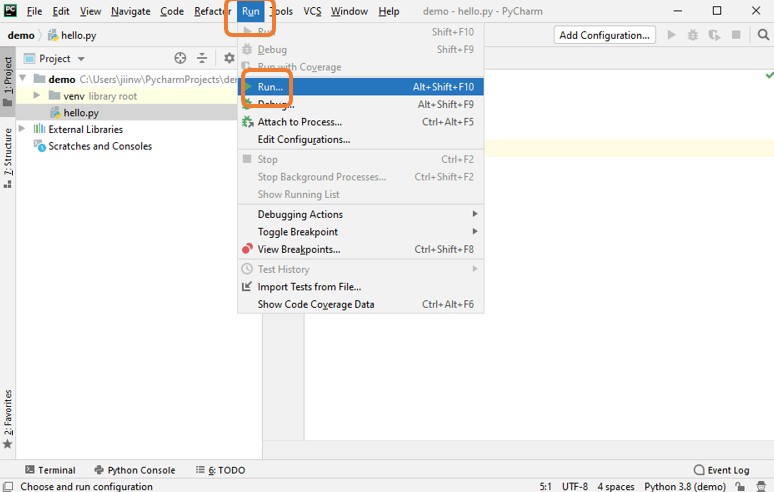
Task: Click the Locate/scroll-from-source target icon
Action: [x=180, y=58]
